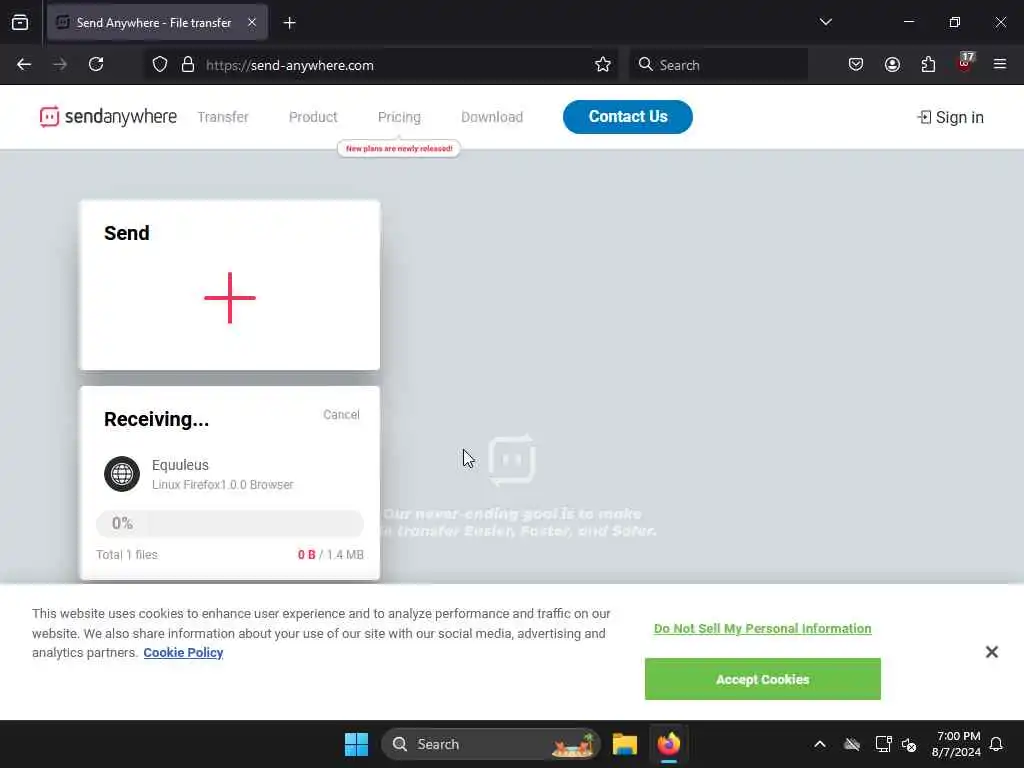Click the globe icon for the Equuleus device
The width and height of the screenshot is (1024, 768).
click(122, 474)
